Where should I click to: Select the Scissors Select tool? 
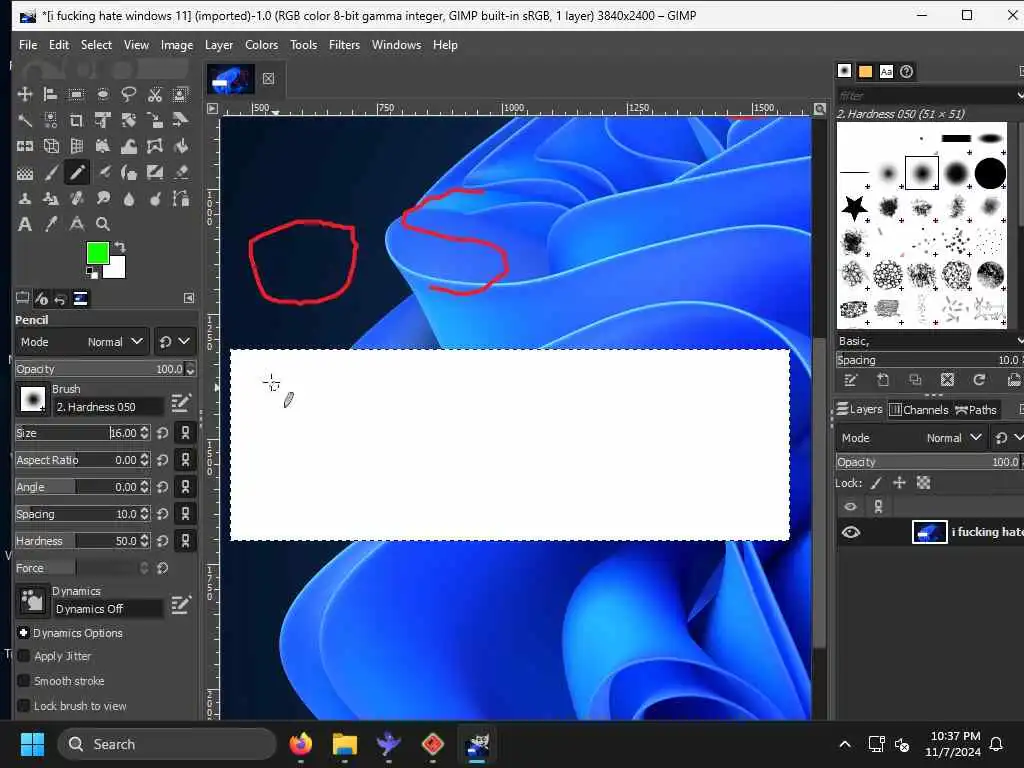click(155, 94)
